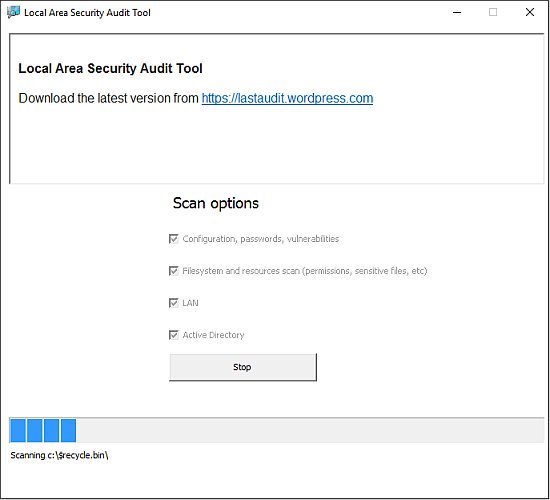Click the app icon in the title bar
The image size is (550, 500).
pos(13,12)
